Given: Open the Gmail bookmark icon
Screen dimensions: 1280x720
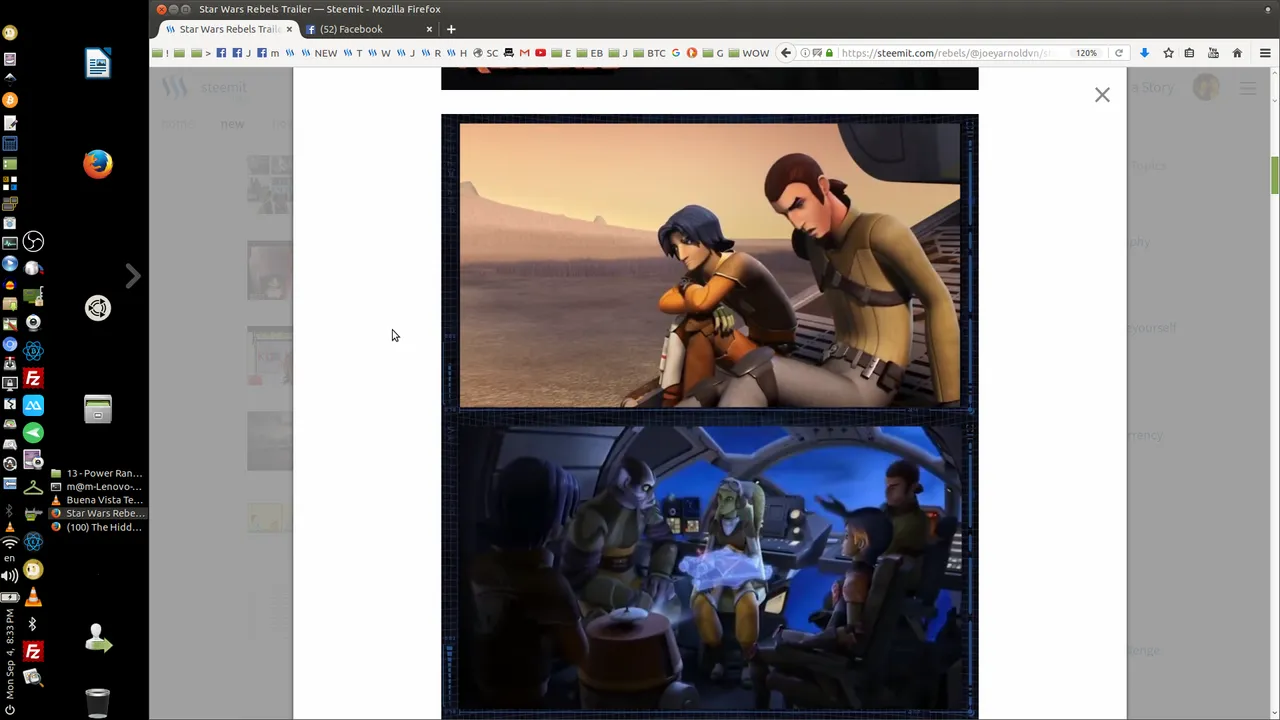Looking at the screenshot, I should click(x=524, y=53).
